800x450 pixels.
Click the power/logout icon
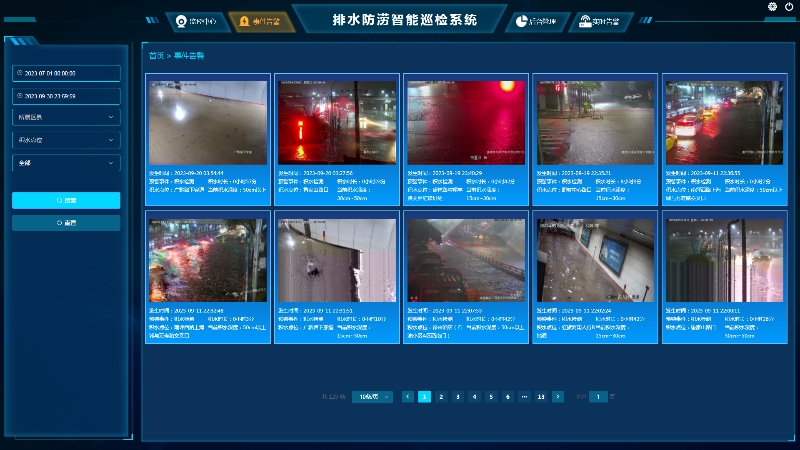[x=789, y=7]
